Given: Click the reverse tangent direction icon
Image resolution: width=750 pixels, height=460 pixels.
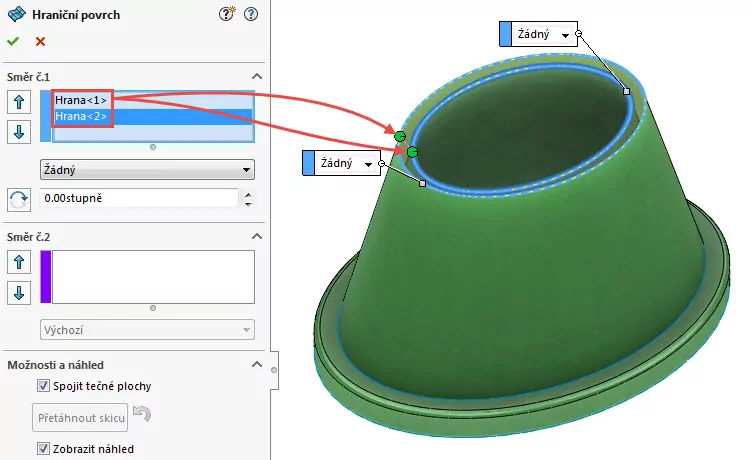Looking at the screenshot, I should coord(19,200).
